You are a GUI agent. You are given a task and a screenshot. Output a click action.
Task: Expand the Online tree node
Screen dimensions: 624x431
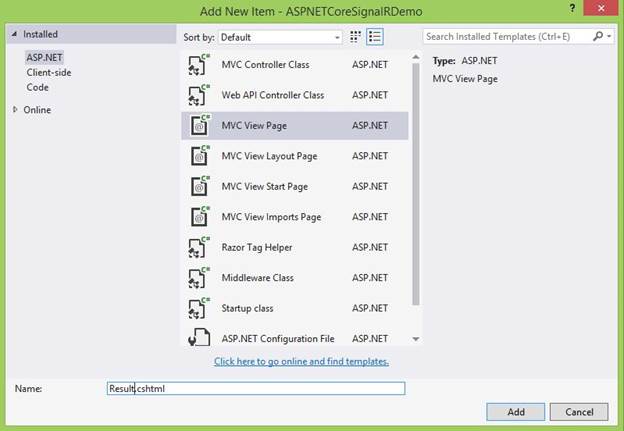click(x=15, y=109)
